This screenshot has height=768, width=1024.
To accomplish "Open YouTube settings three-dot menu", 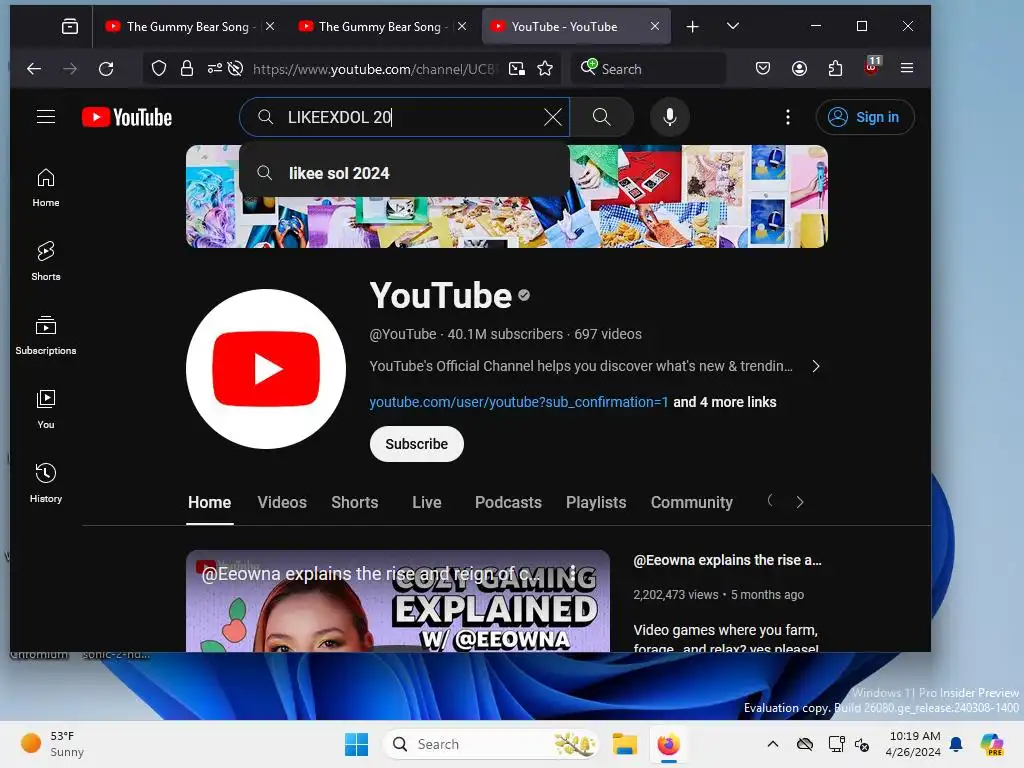I will tap(788, 117).
